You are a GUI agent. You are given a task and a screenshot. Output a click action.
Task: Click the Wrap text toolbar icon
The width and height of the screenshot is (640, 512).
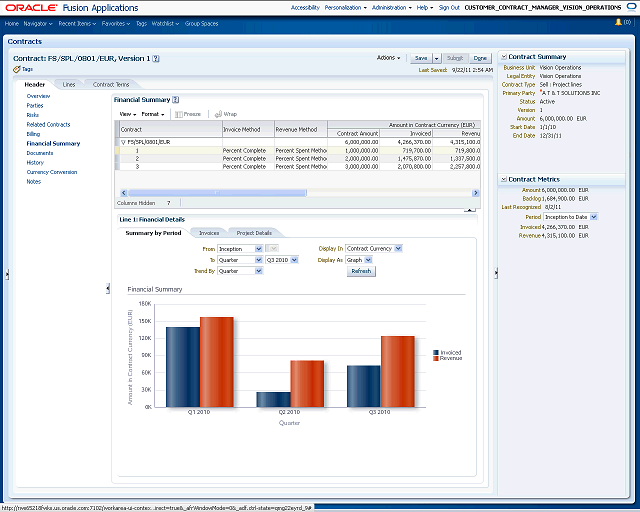click(218, 114)
